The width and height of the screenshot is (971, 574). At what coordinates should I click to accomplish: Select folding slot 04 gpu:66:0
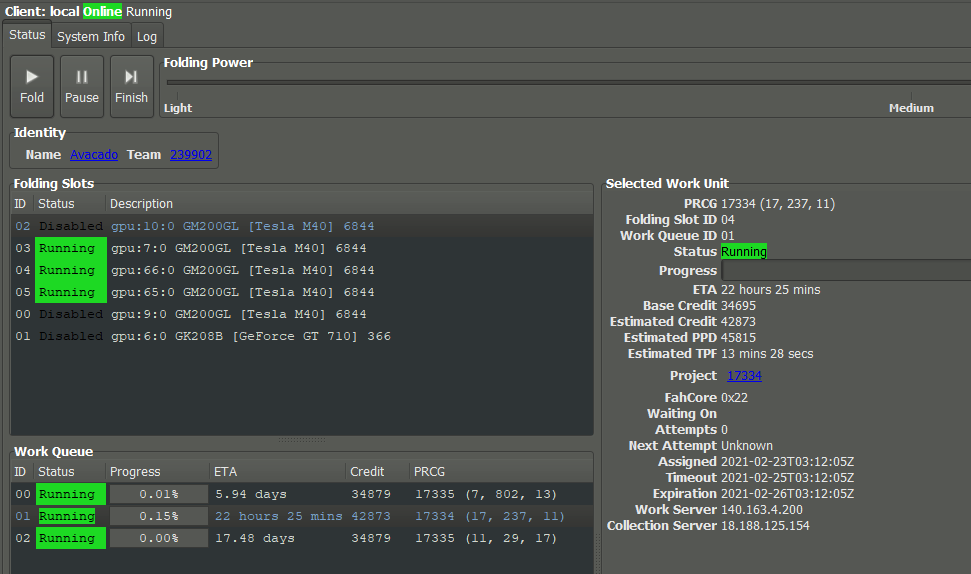pyautogui.click(x=302, y=270)
